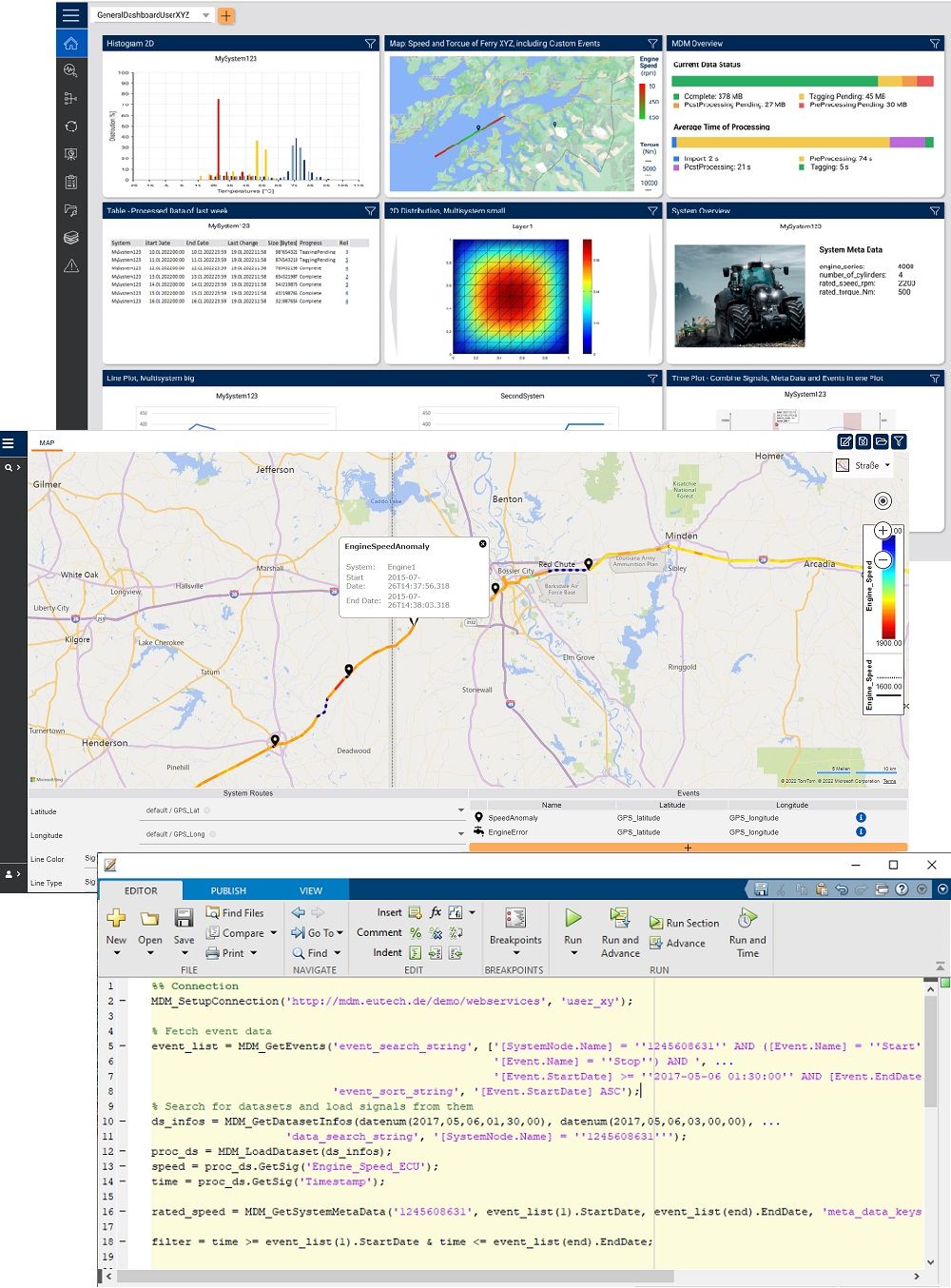Screen dimensions: 951x1288
Task: Click Find Files in the editor ribbon
Action: click(x=235, y=913)
